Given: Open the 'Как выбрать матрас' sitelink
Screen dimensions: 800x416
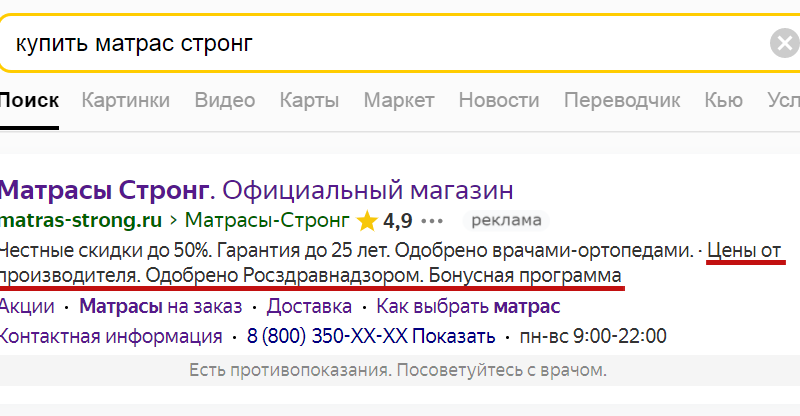Looking at the screenshot, I should [x=468, y=306].
